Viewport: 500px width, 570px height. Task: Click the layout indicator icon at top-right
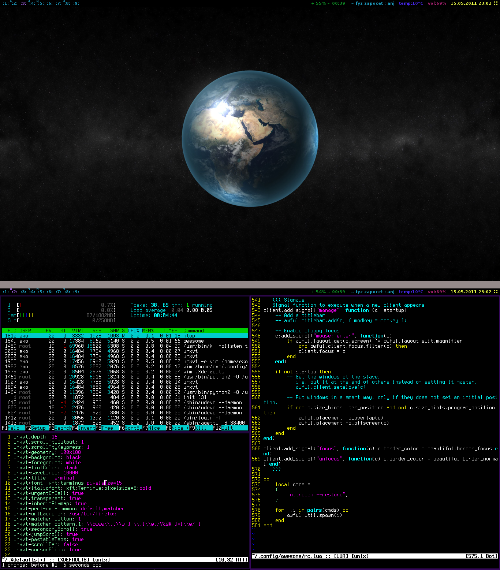[496, 3]
